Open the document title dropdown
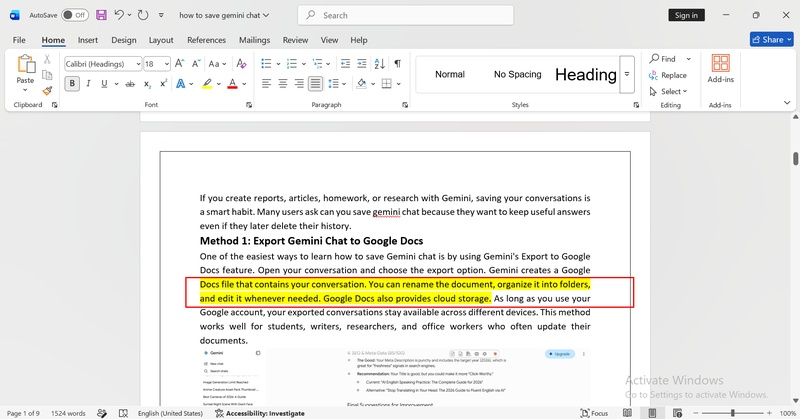The image size is (800, 419). tap(266, 15)
